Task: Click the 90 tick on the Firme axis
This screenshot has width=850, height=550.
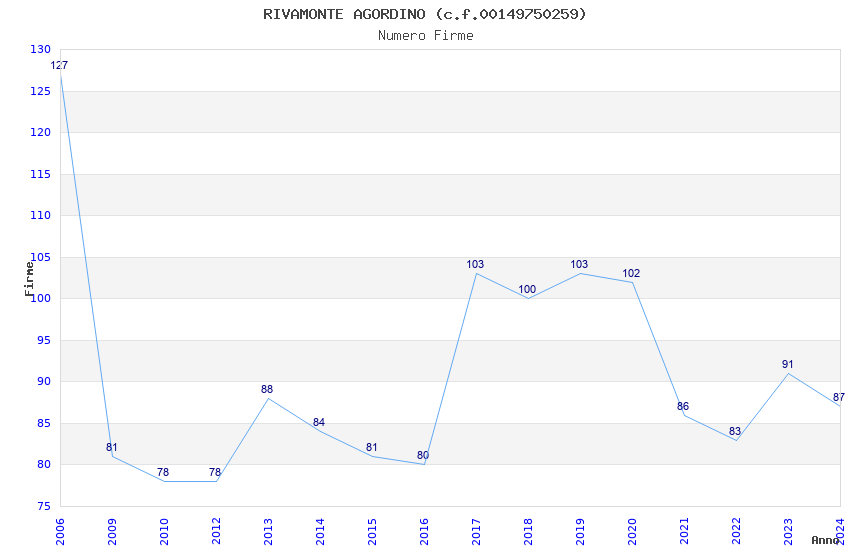Action: click(43, 381)
